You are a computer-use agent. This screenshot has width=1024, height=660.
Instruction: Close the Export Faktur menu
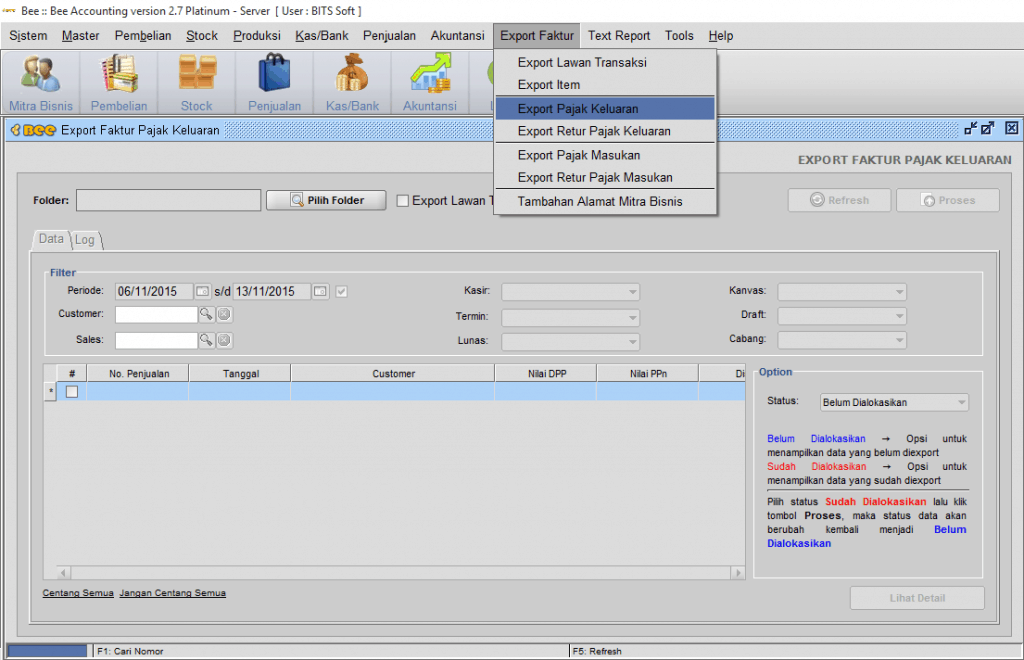coord(537,36)
